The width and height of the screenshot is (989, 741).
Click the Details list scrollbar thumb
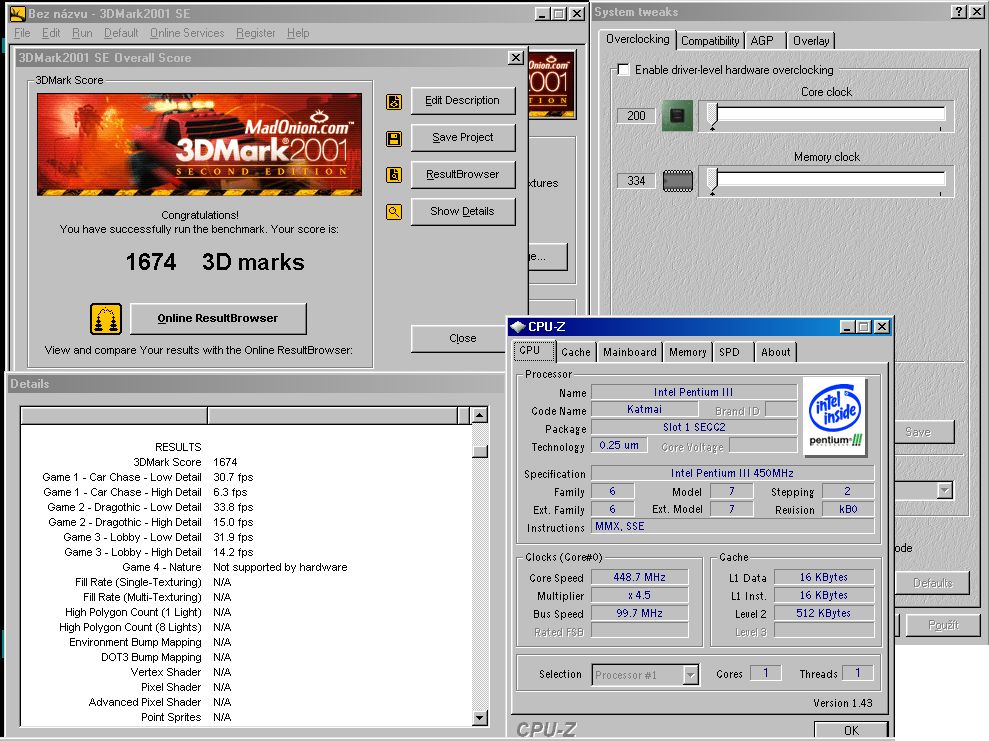[x=479, y=452]
